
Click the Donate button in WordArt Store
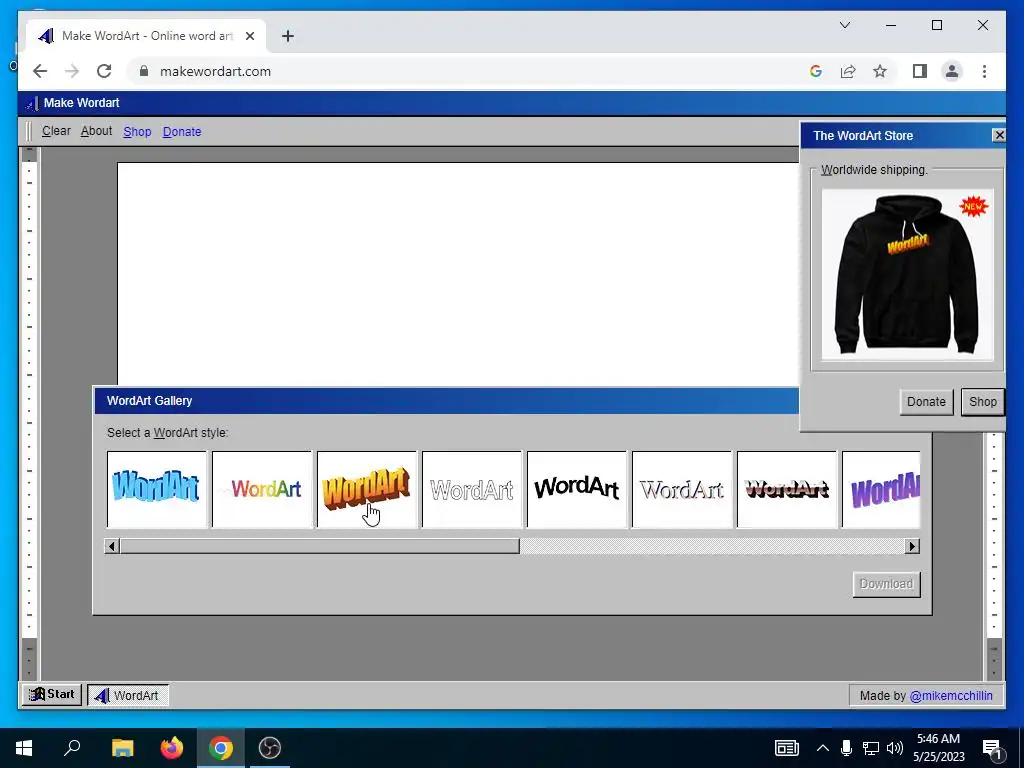click(926, 402)
